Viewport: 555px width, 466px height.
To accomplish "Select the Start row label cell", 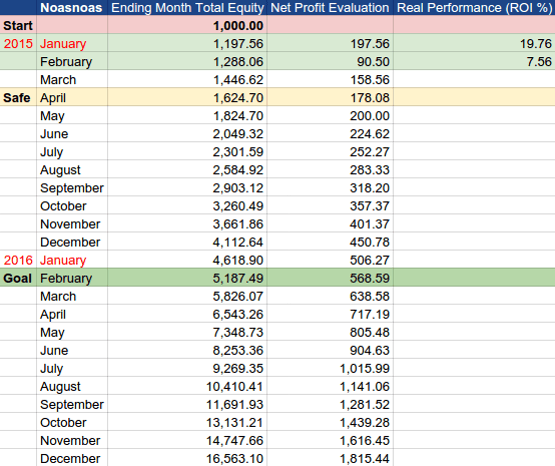I will click(x=18, y=25).
